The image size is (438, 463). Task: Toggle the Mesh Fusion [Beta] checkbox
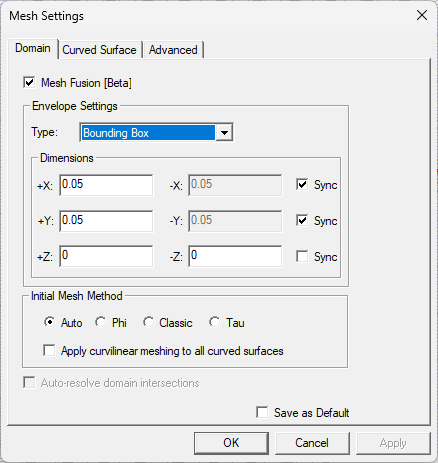coord(29,82)
